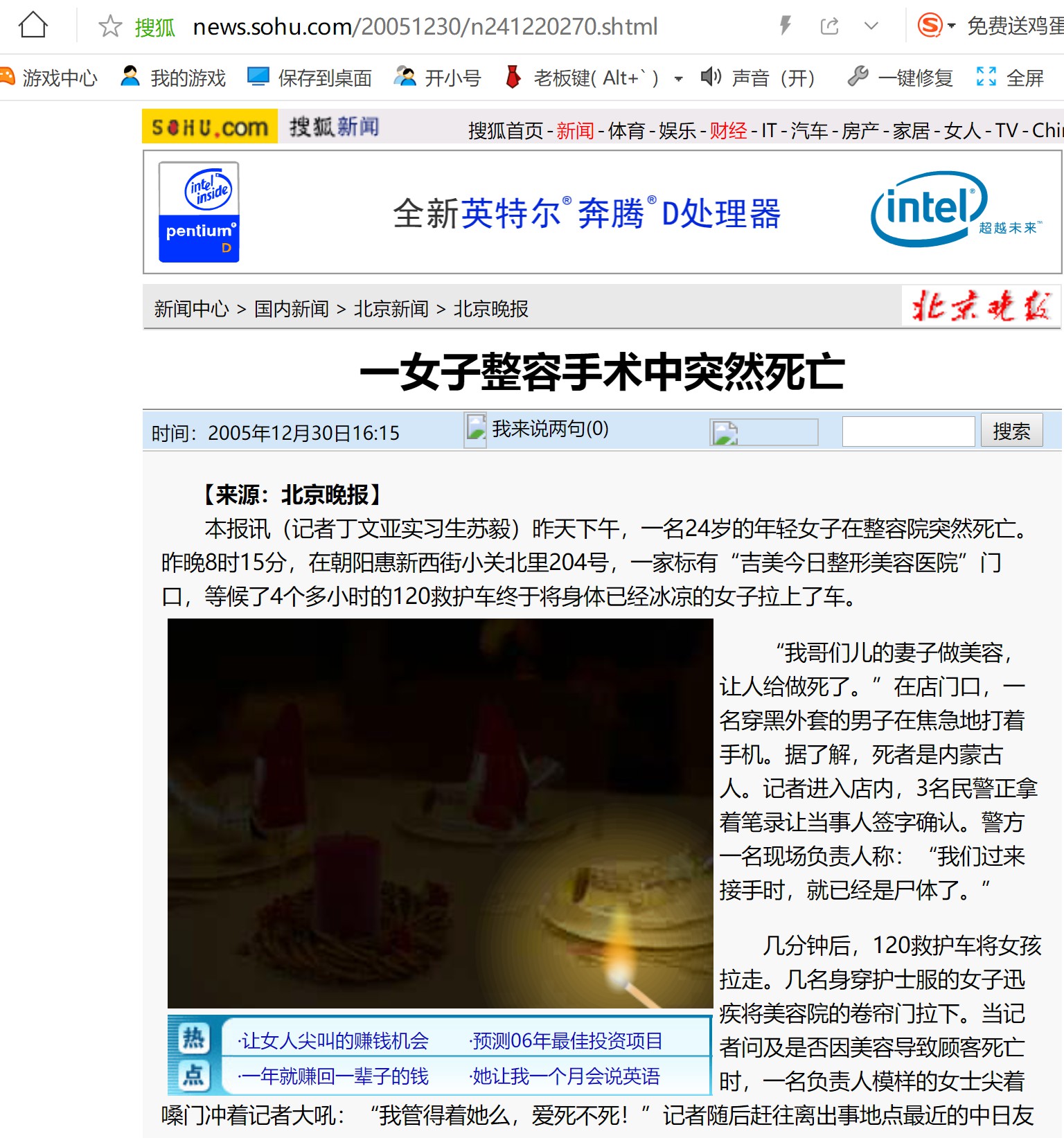Open 她让我一个月会说英语 link
The image size is (1064, 1138).
click(565, 1076)
